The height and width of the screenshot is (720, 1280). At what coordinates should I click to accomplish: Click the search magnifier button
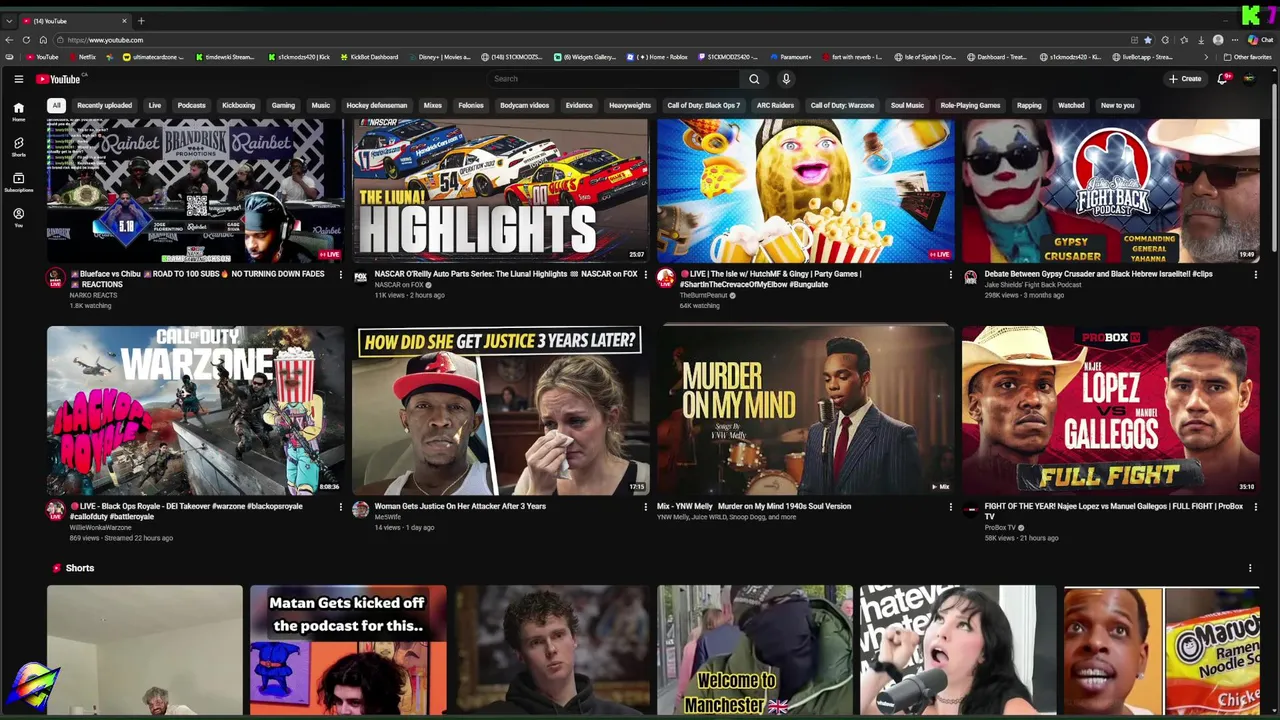tap(754, 79)
